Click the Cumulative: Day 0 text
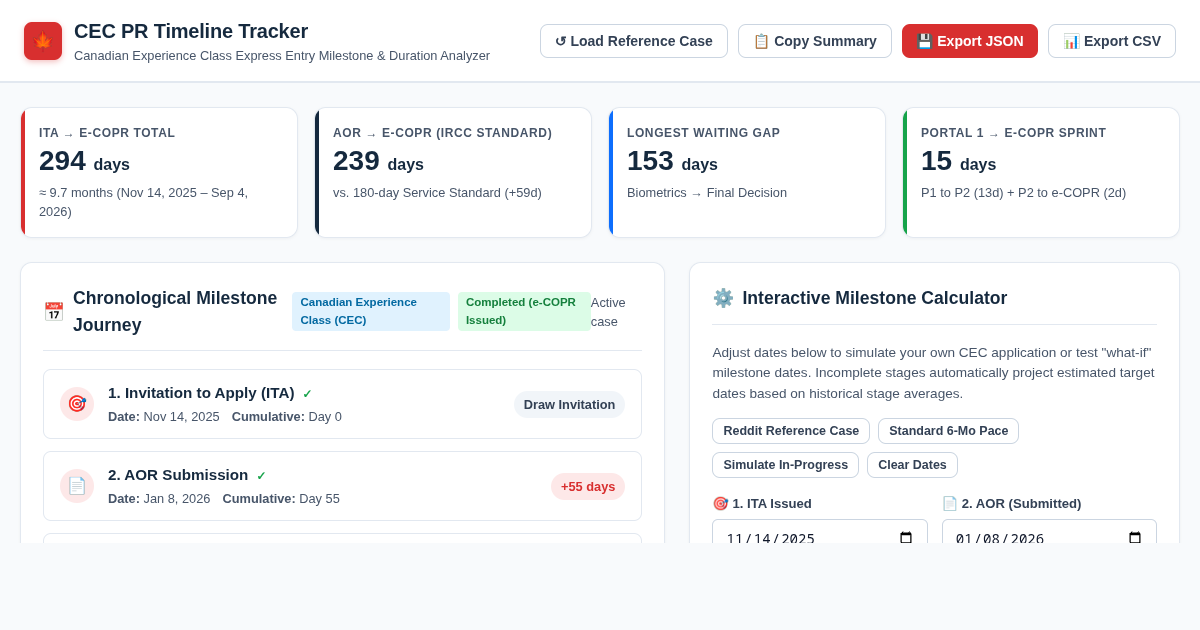 (x=287, y=416)
